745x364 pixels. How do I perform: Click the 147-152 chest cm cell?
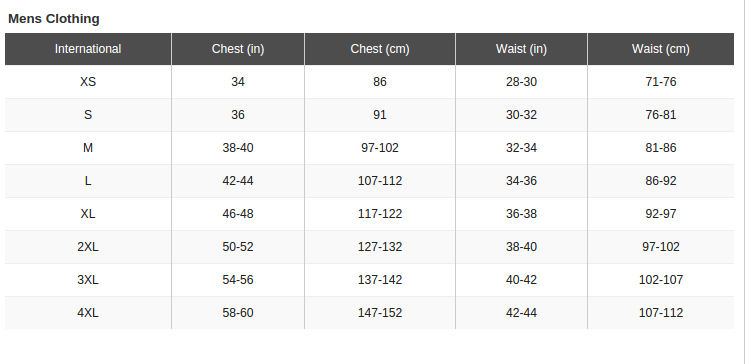coord(380,313)
